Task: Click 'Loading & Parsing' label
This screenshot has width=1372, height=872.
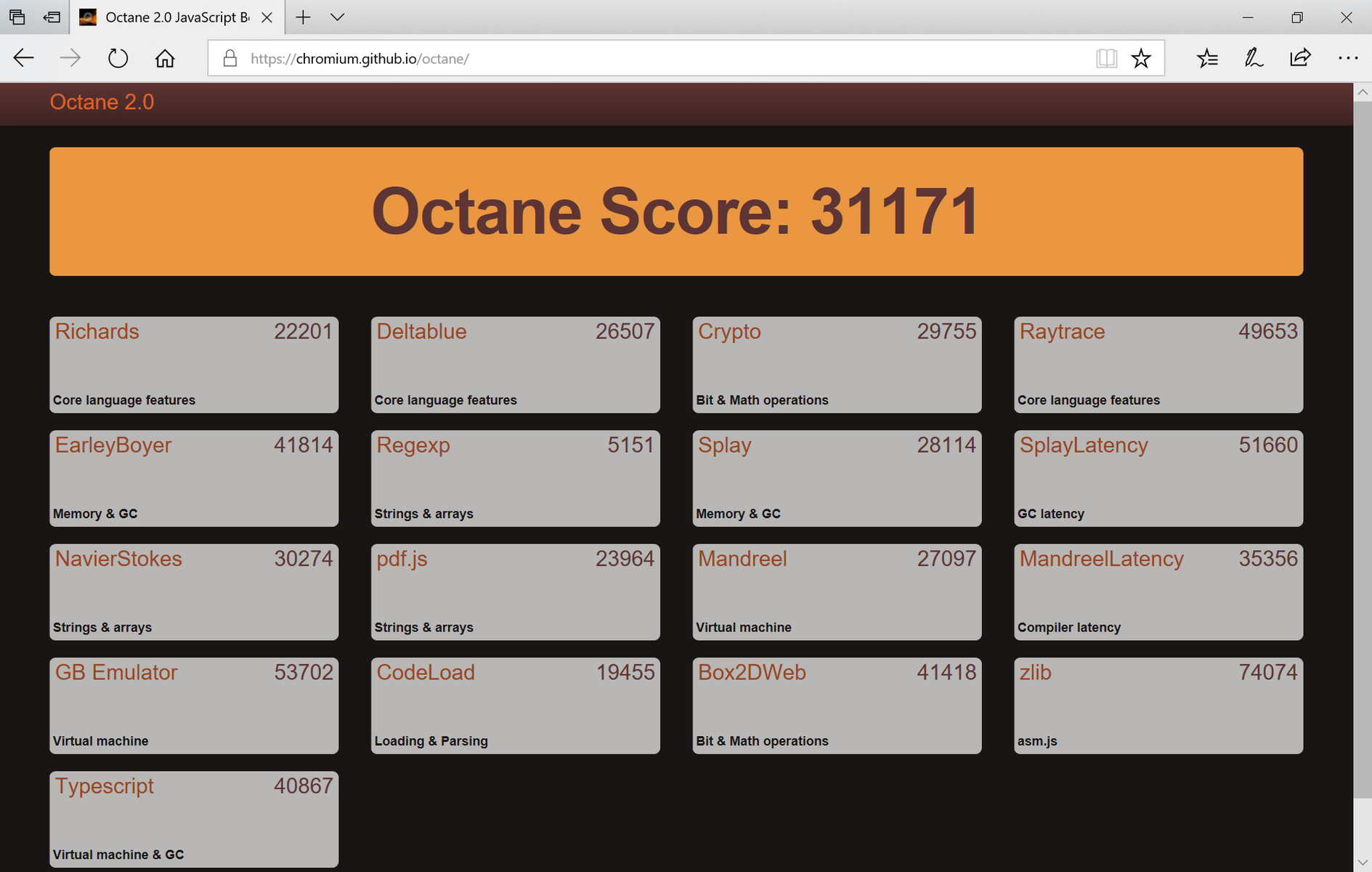Action: [x=431, y=741]
